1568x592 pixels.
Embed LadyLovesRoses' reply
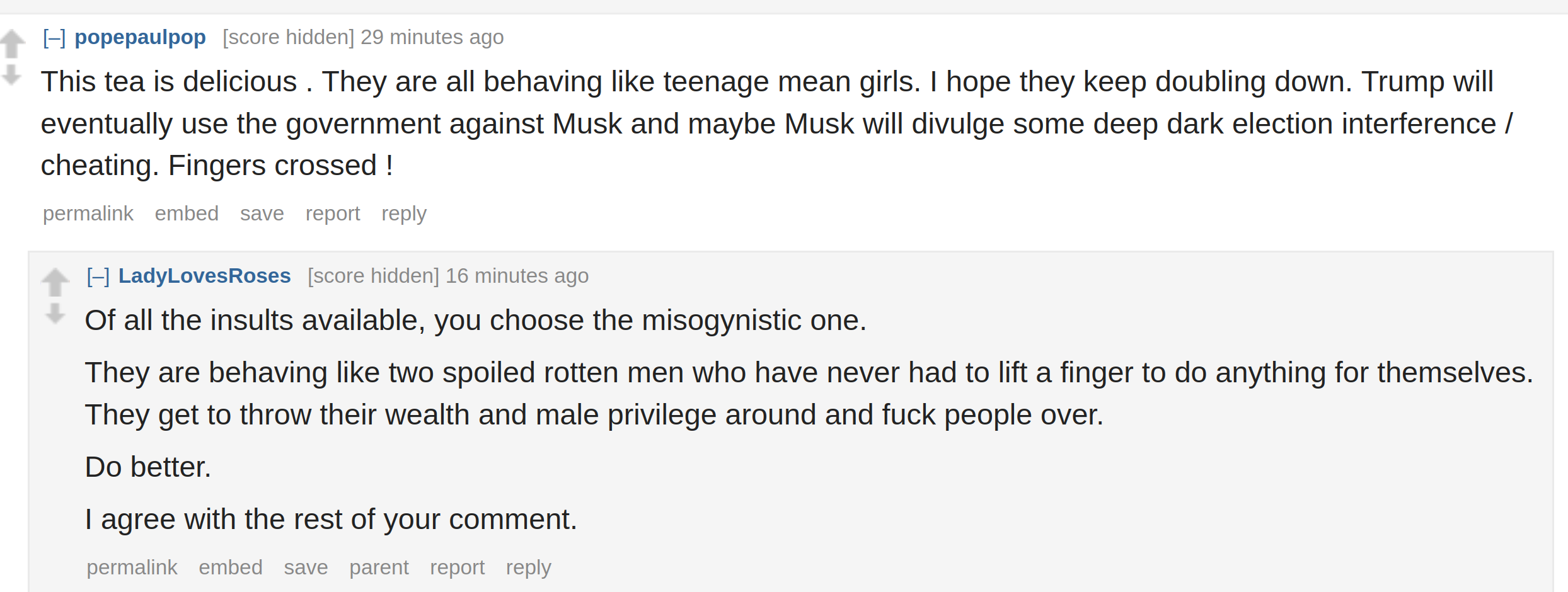click(231, 567)
